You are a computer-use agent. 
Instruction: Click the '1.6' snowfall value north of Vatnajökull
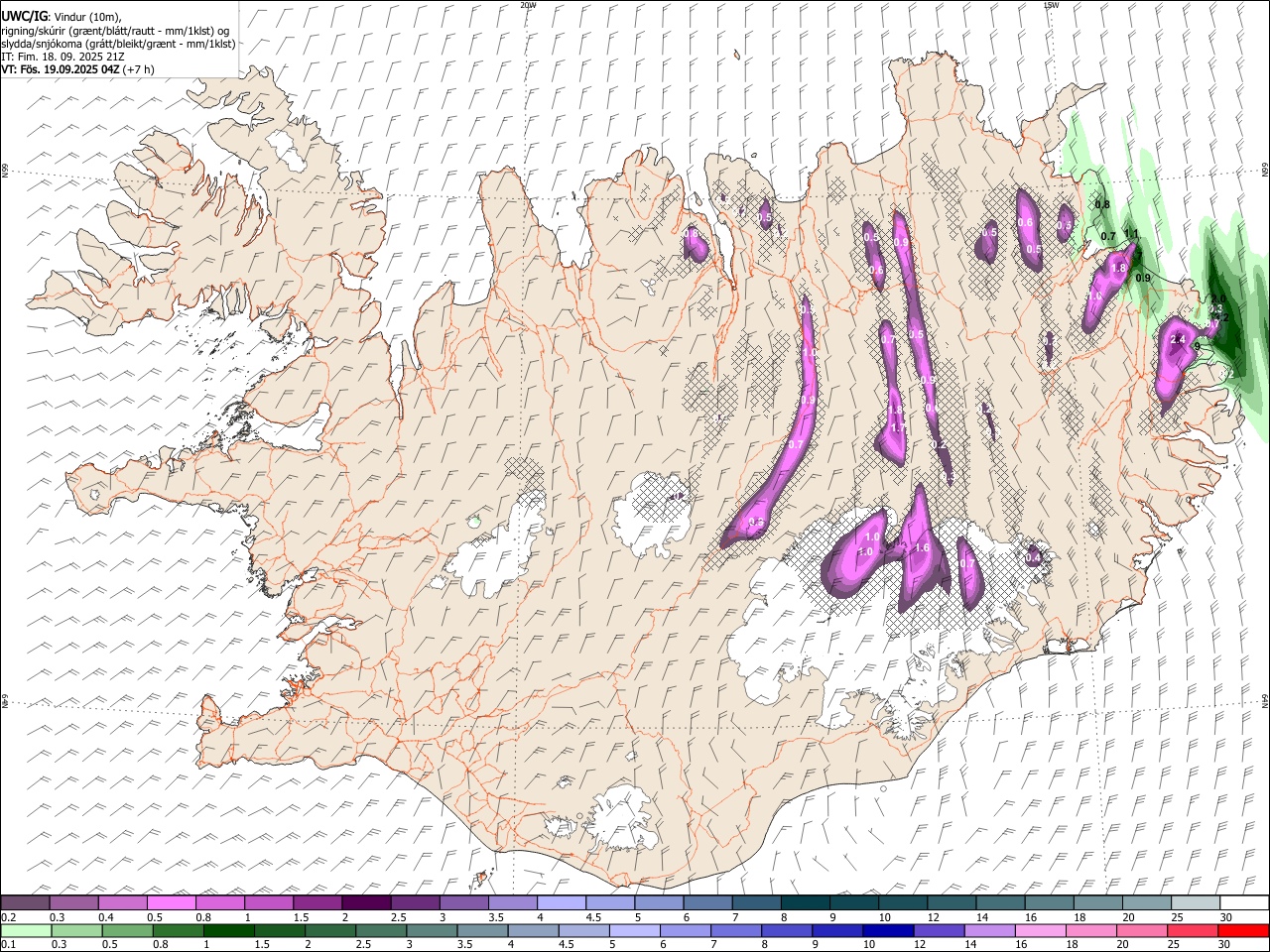point(922,547)
